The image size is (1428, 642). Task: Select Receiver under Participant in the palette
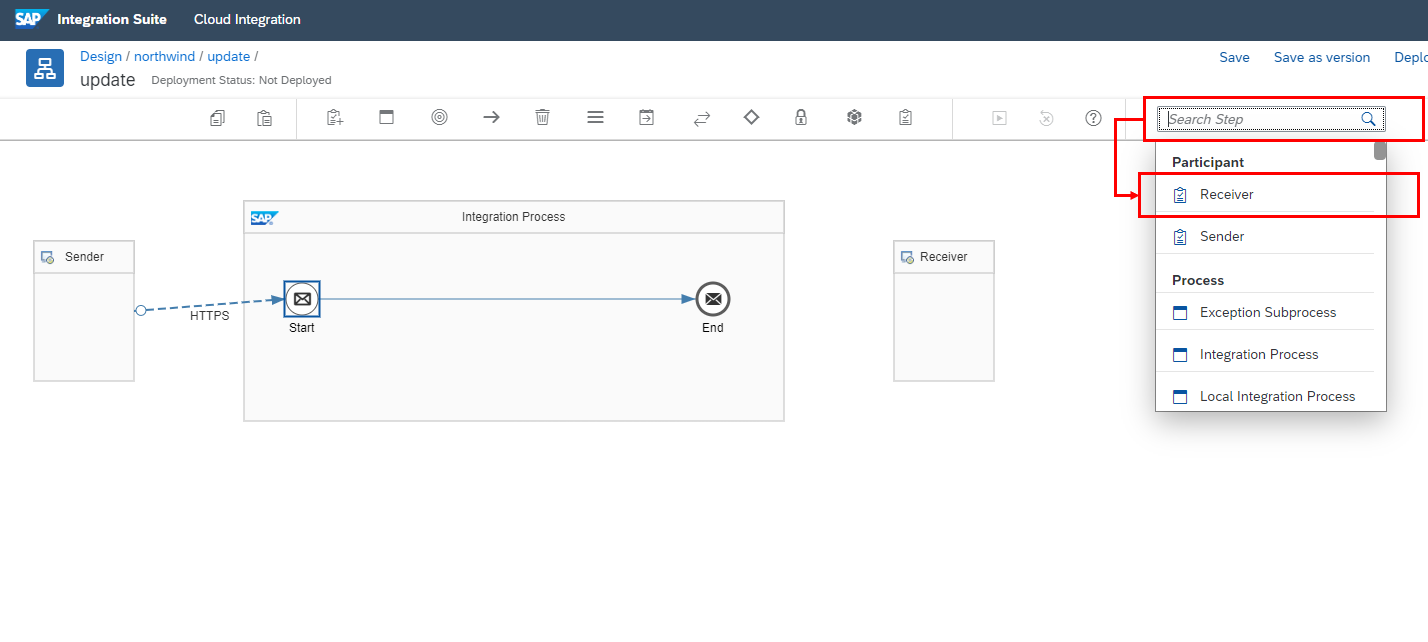coord(1227,194)
